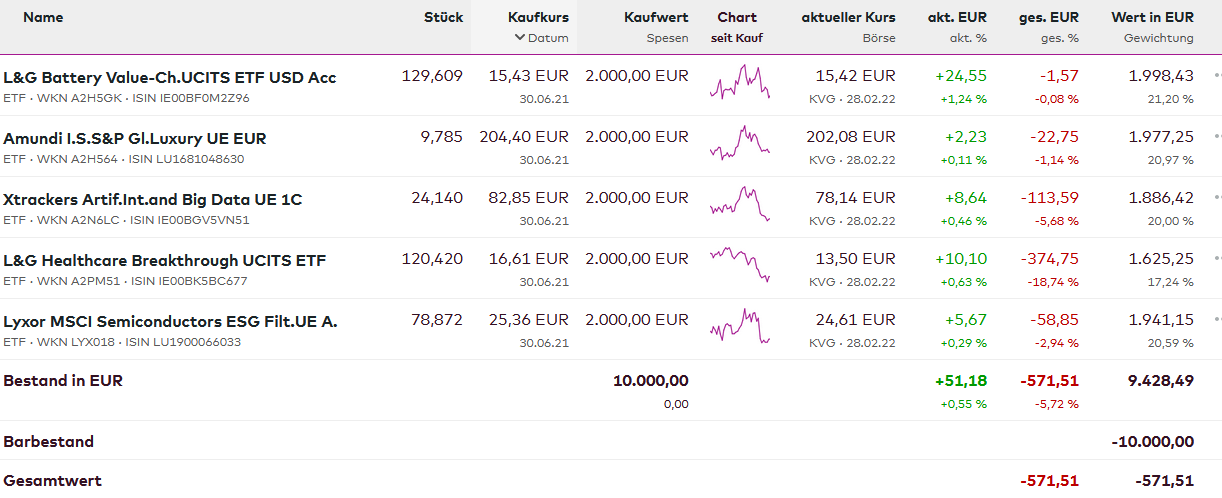Click the Datum sort chevron
This screenshot has height=498, width=1222.
point(520,38)
